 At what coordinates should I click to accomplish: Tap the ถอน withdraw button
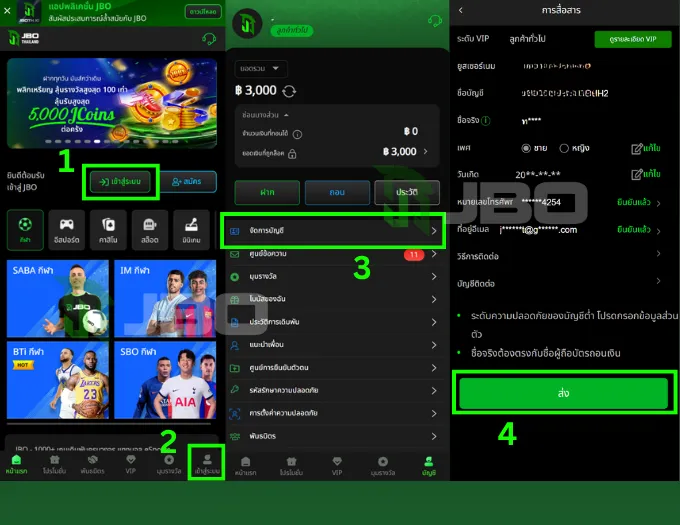click(337, 192)
